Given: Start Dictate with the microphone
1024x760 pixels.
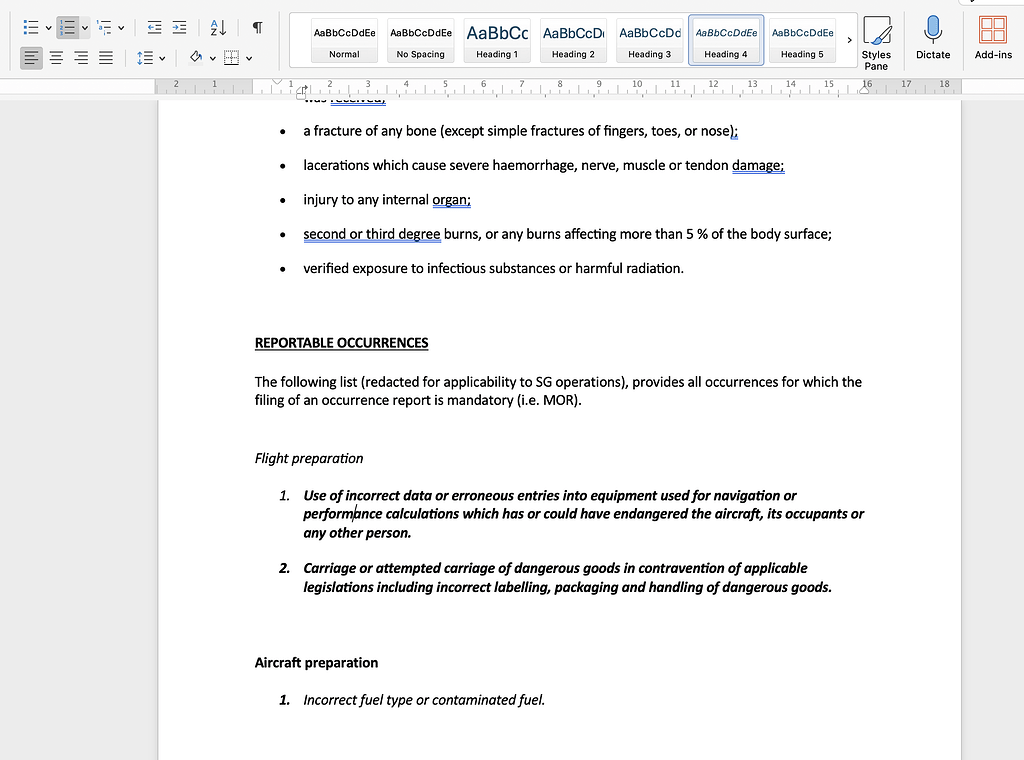Looking at the screenshot, I should tap(932, 38).
